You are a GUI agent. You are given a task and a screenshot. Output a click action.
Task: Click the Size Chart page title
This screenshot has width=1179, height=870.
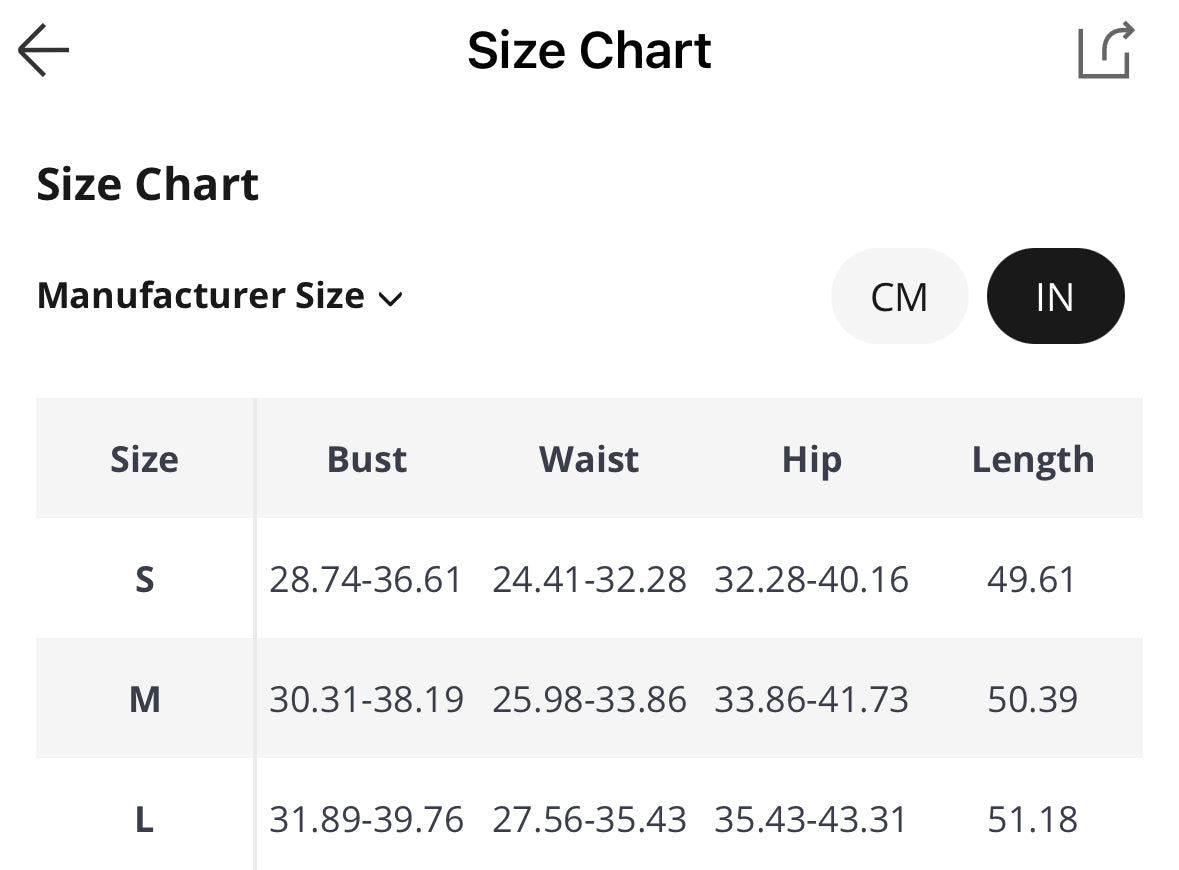(x=589, y=51)
